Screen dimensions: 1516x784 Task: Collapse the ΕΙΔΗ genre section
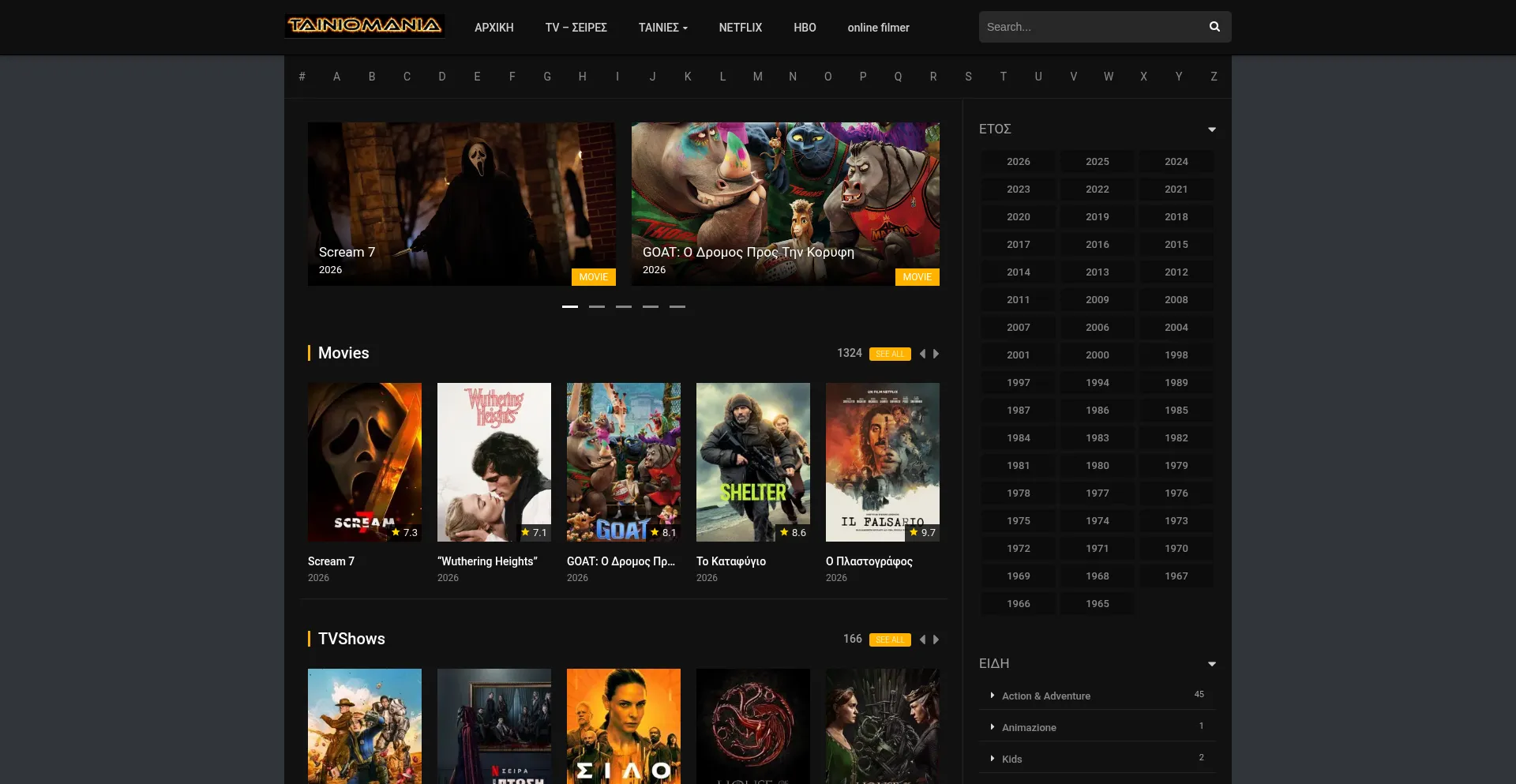coord(1212,664)
